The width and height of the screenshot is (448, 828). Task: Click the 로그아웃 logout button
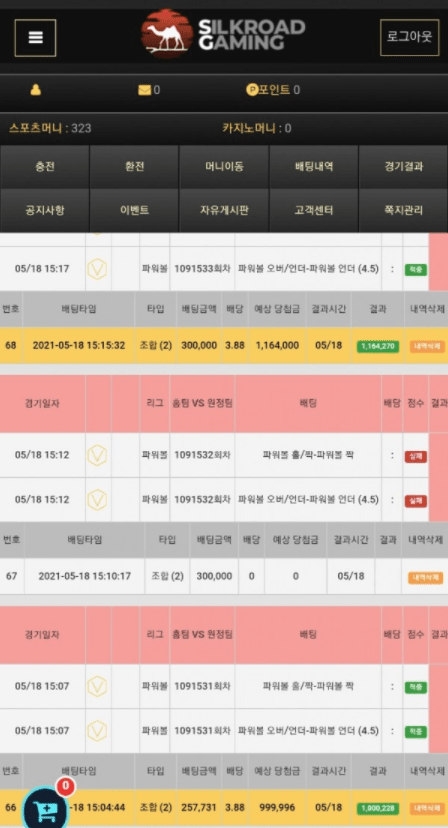click(x=409, y=37)
